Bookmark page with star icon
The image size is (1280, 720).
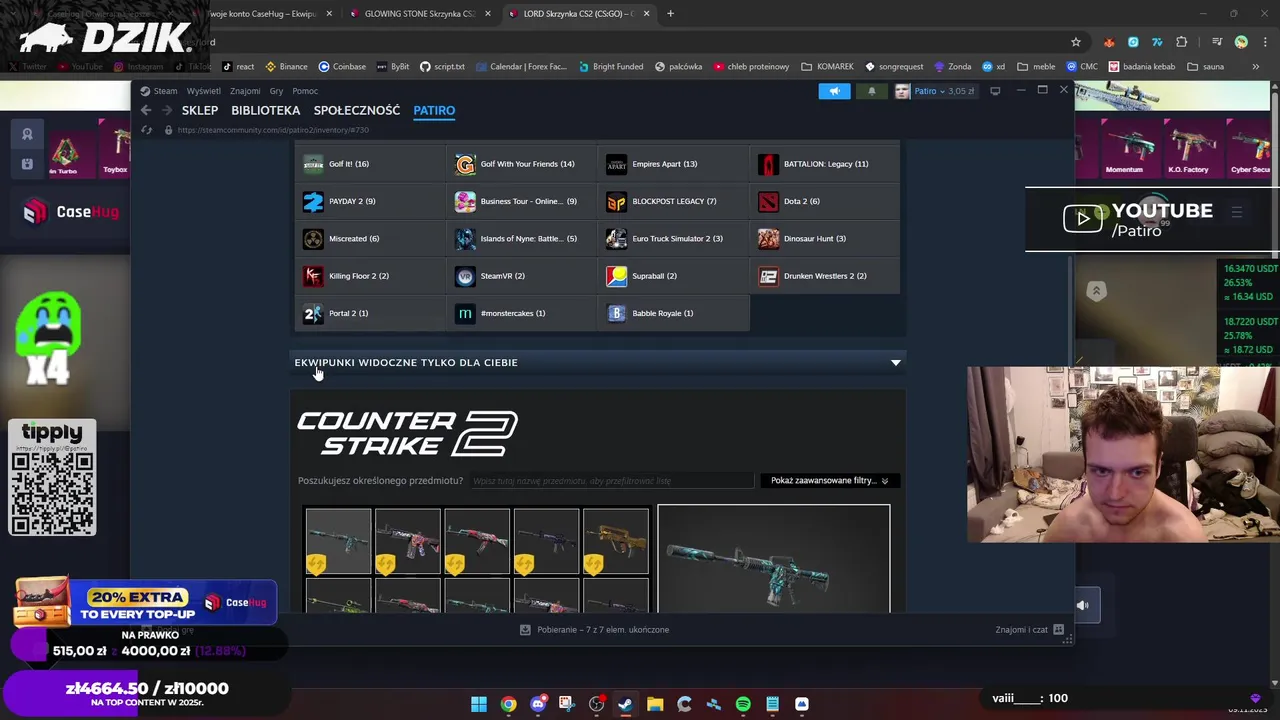click(x=1076, y=42)
